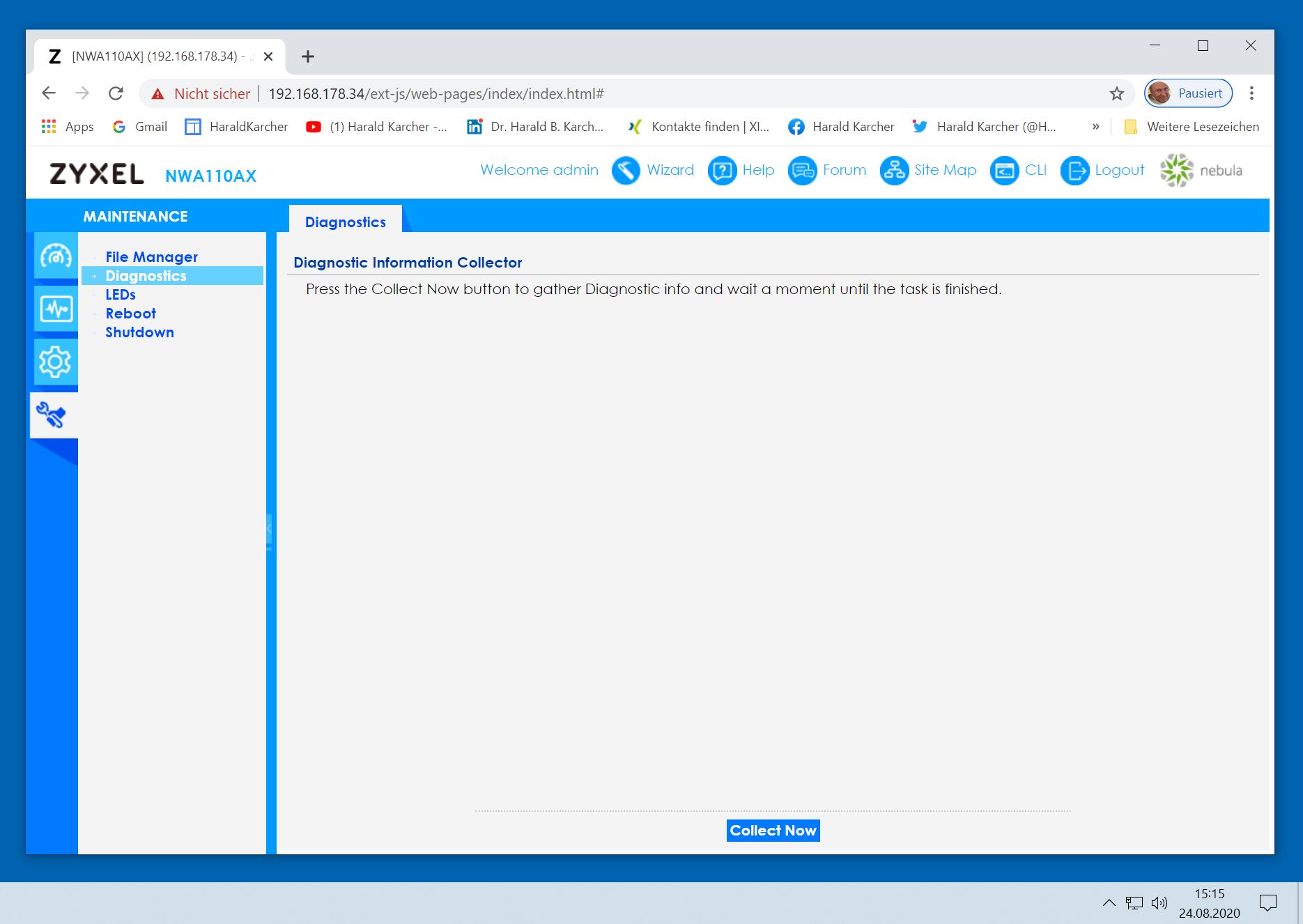Open the Dashboard gauge icon in sidebar
The width and height of the screenshot is (1303, 924).
(56, 256)
